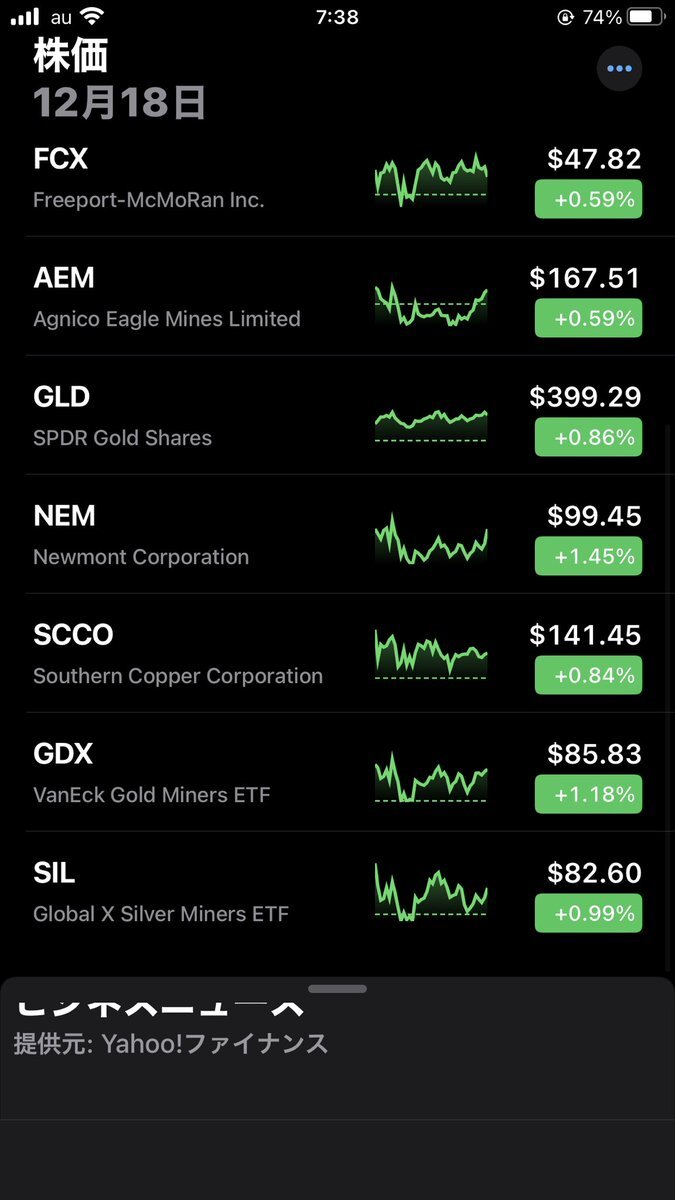Viewport: 675px width, 1200px height.
Task: Tap Southern Copper Corporation price $141.45
Action: click(x=585, y=635)
